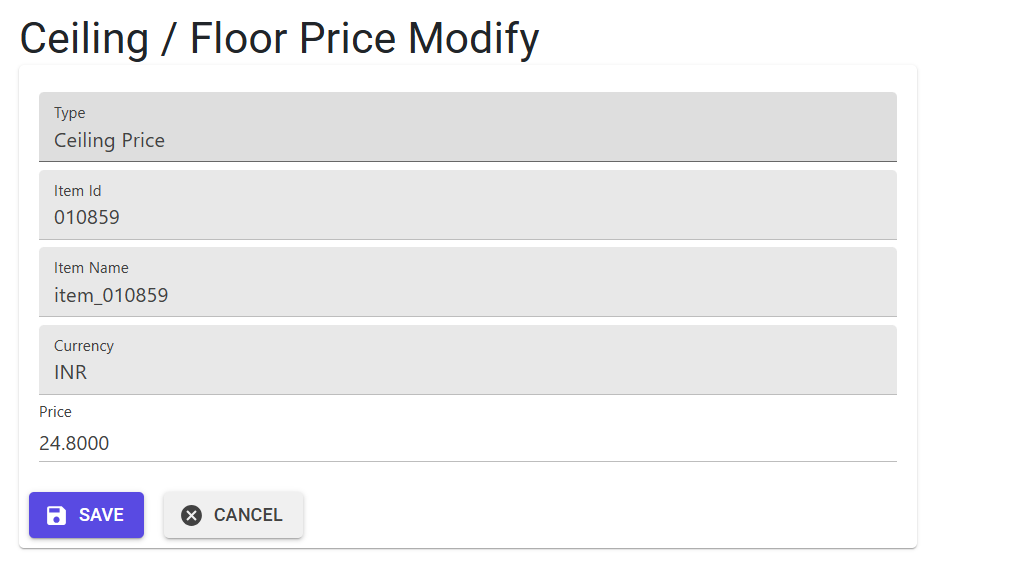
Task: Click the Item Id label
Action: click(78, 191)
